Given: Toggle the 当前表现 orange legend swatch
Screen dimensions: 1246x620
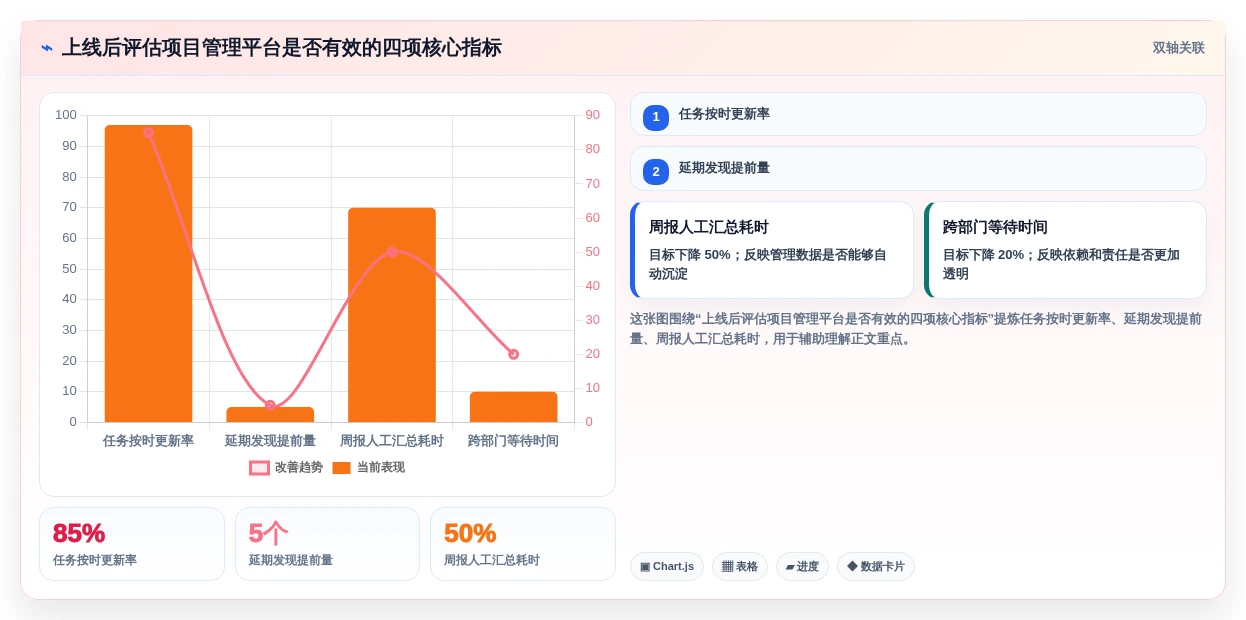Looking at the screenshot, I should (x=341, y=468).
